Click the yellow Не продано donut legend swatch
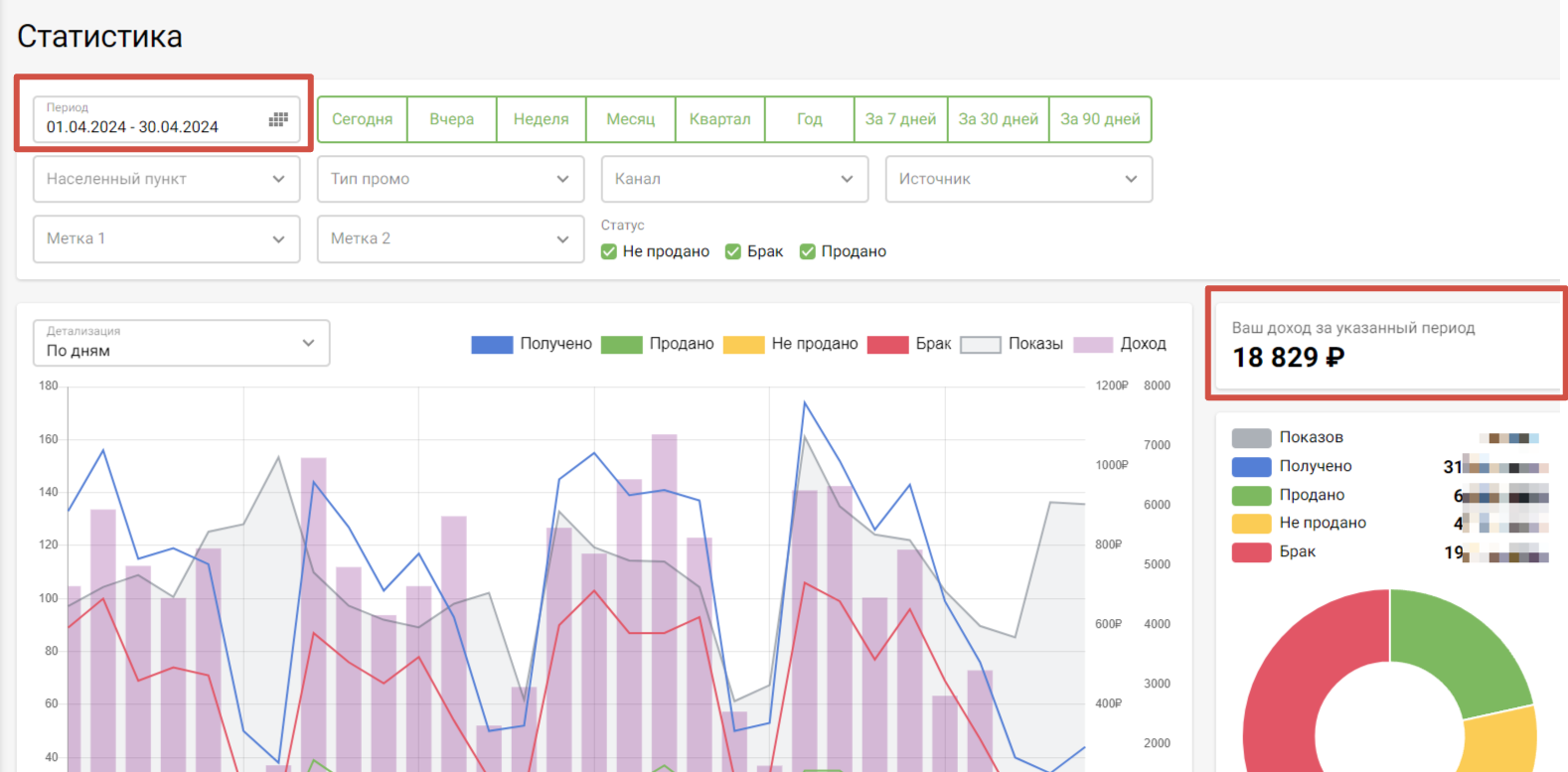 tap(1251, 524)
